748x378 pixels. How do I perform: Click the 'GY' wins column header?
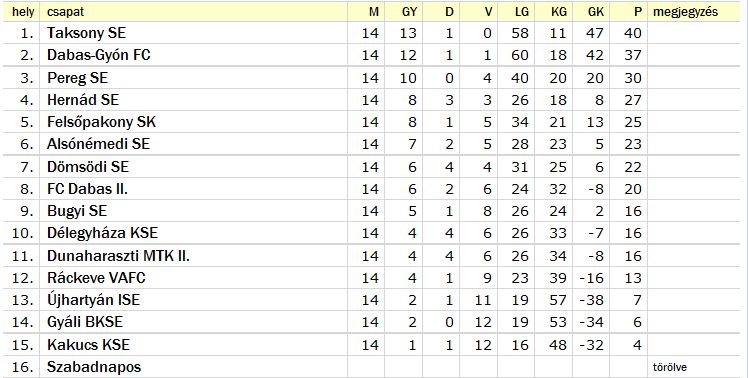[x=409, y=12]
